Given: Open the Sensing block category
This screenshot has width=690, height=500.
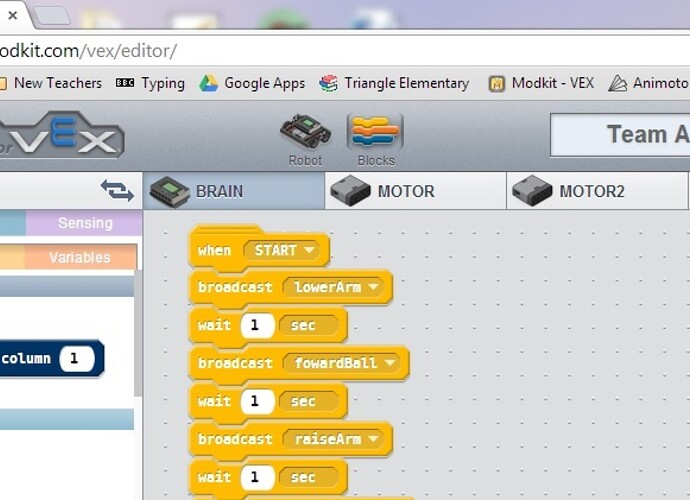Looking at the screenshot, I should click(84, 223).
